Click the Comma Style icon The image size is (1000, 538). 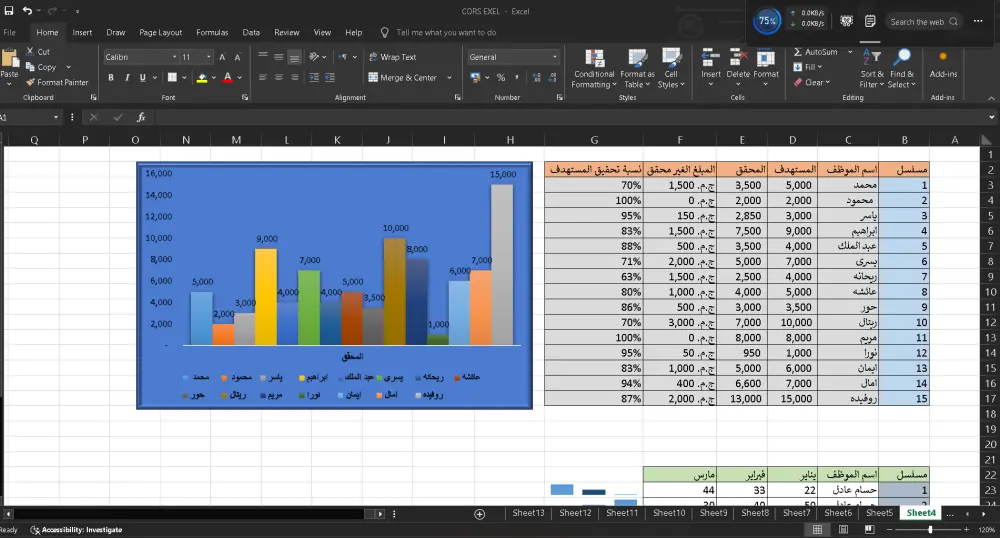(517, 78)
